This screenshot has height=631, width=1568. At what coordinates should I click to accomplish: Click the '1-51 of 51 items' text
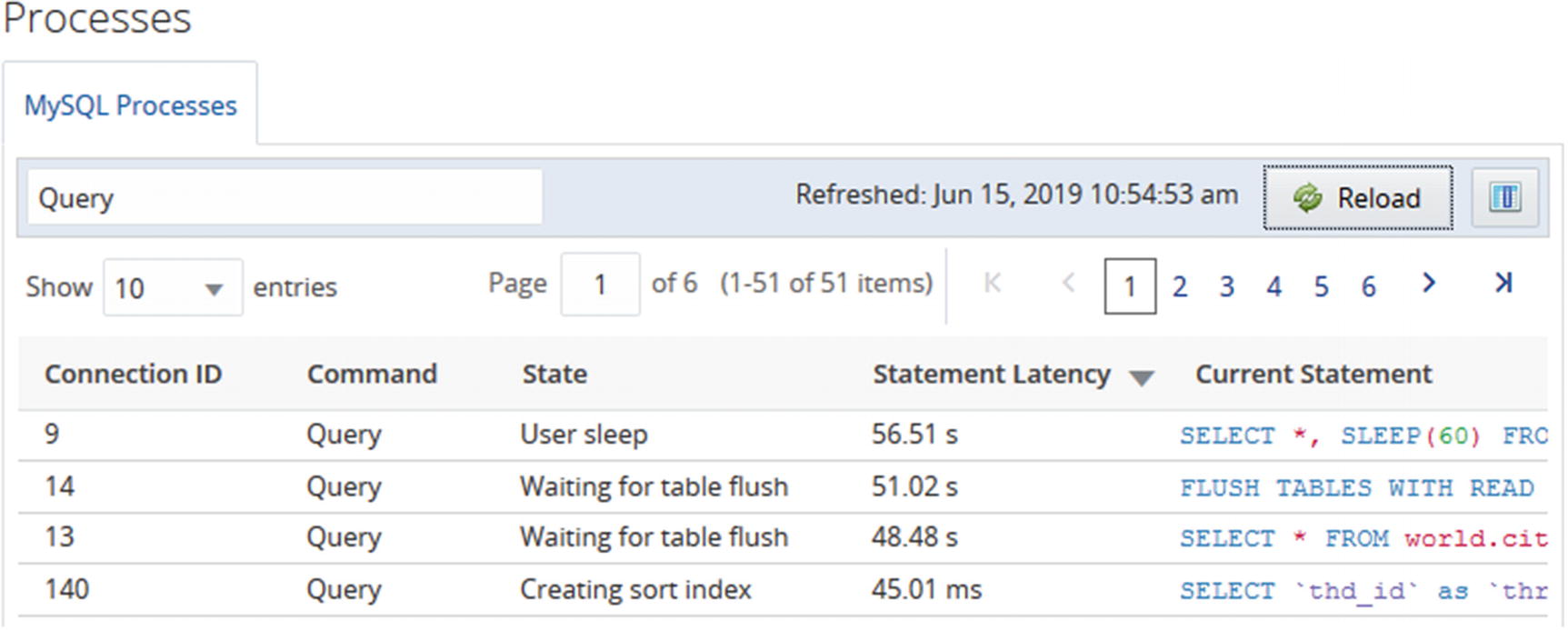pyautogui.click(x=826, y=284)
